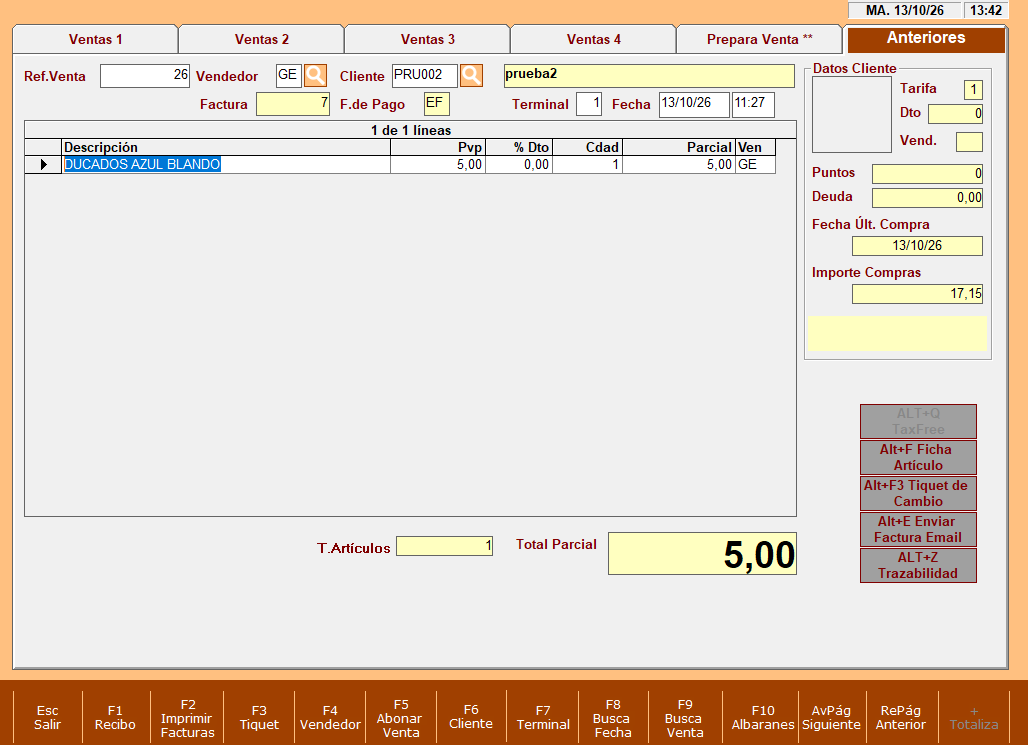Select the Anteriores tab
Image resolution: width=1028 pixels, height=745 pixels.
click(926, 39)
